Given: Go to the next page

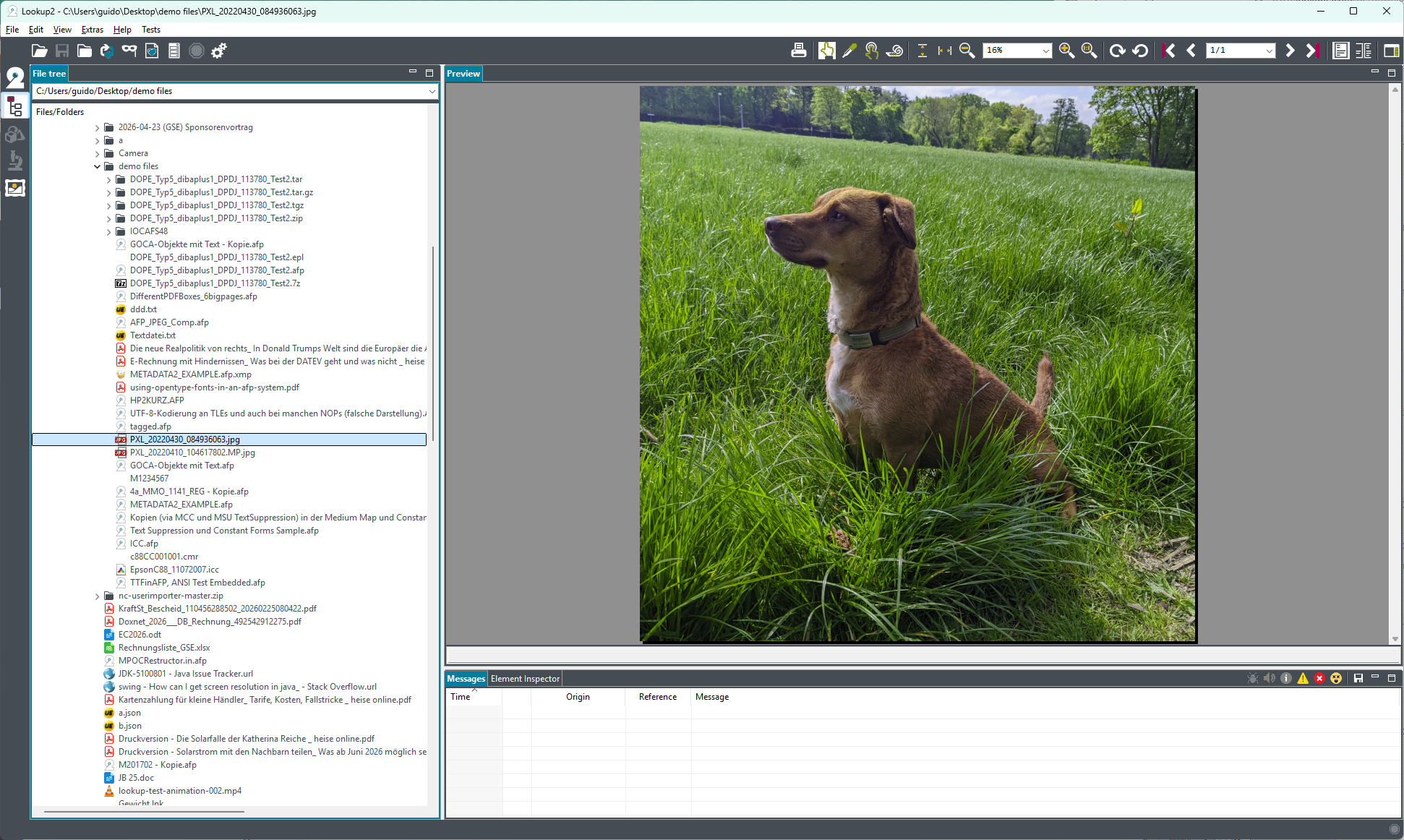Looking at the screenshot, I should pyautogui.click(x=1290, y=51).
